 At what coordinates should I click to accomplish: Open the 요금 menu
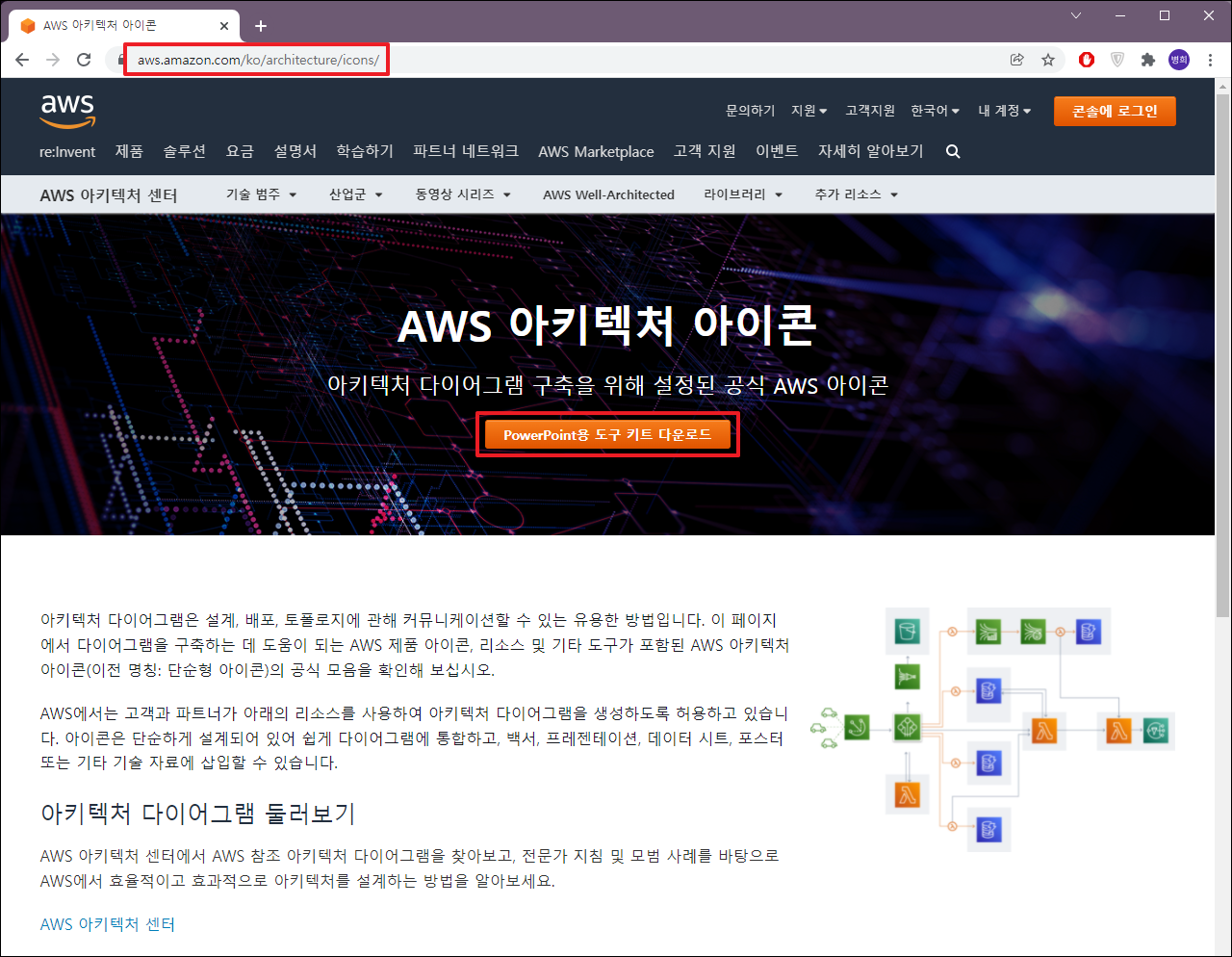[240, 151]
